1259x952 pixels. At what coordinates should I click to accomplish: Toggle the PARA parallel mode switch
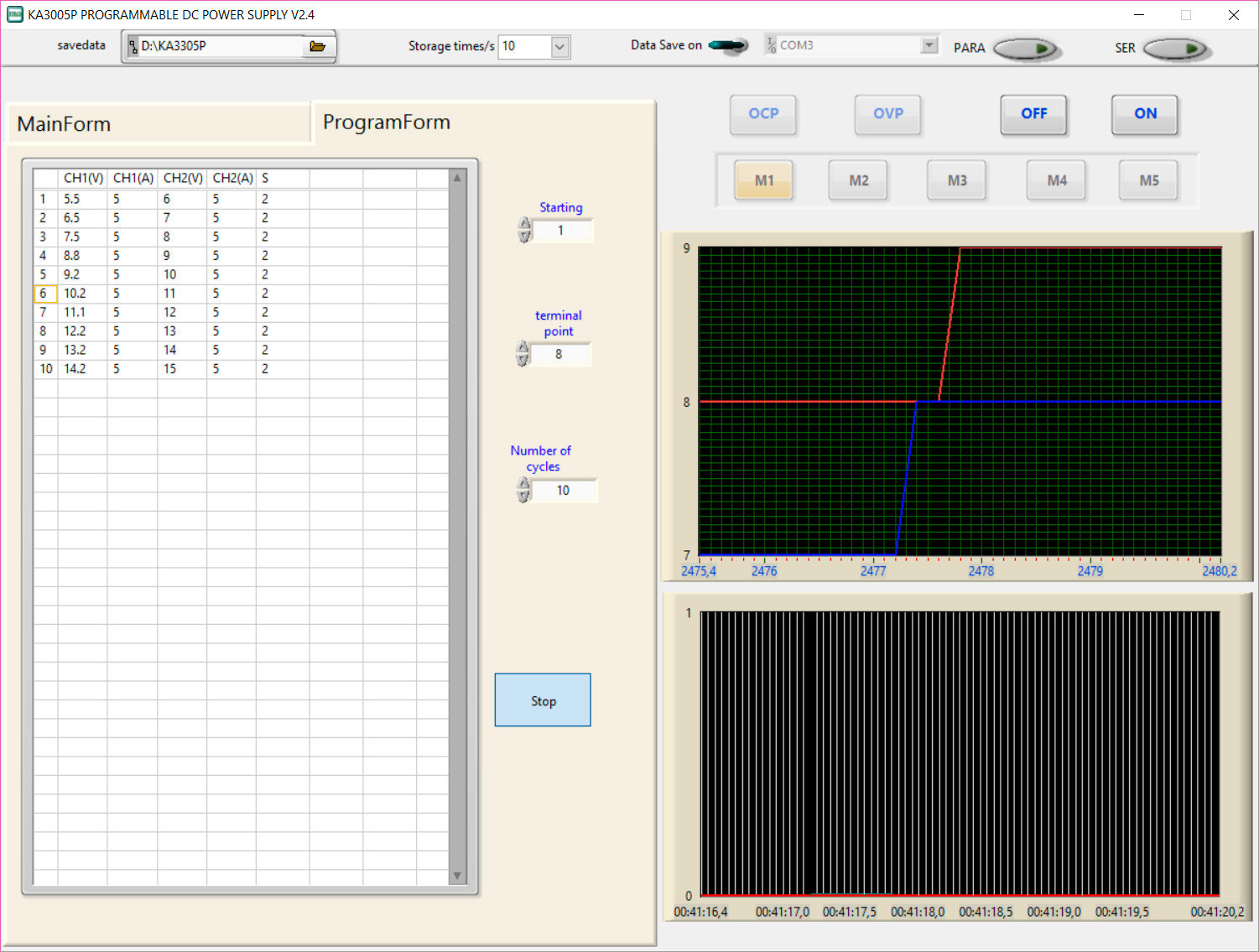point(1027,49)
